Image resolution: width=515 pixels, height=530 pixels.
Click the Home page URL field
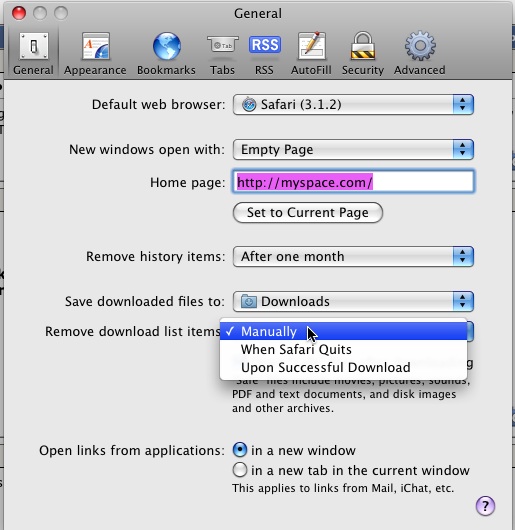(x=353, y=182)
